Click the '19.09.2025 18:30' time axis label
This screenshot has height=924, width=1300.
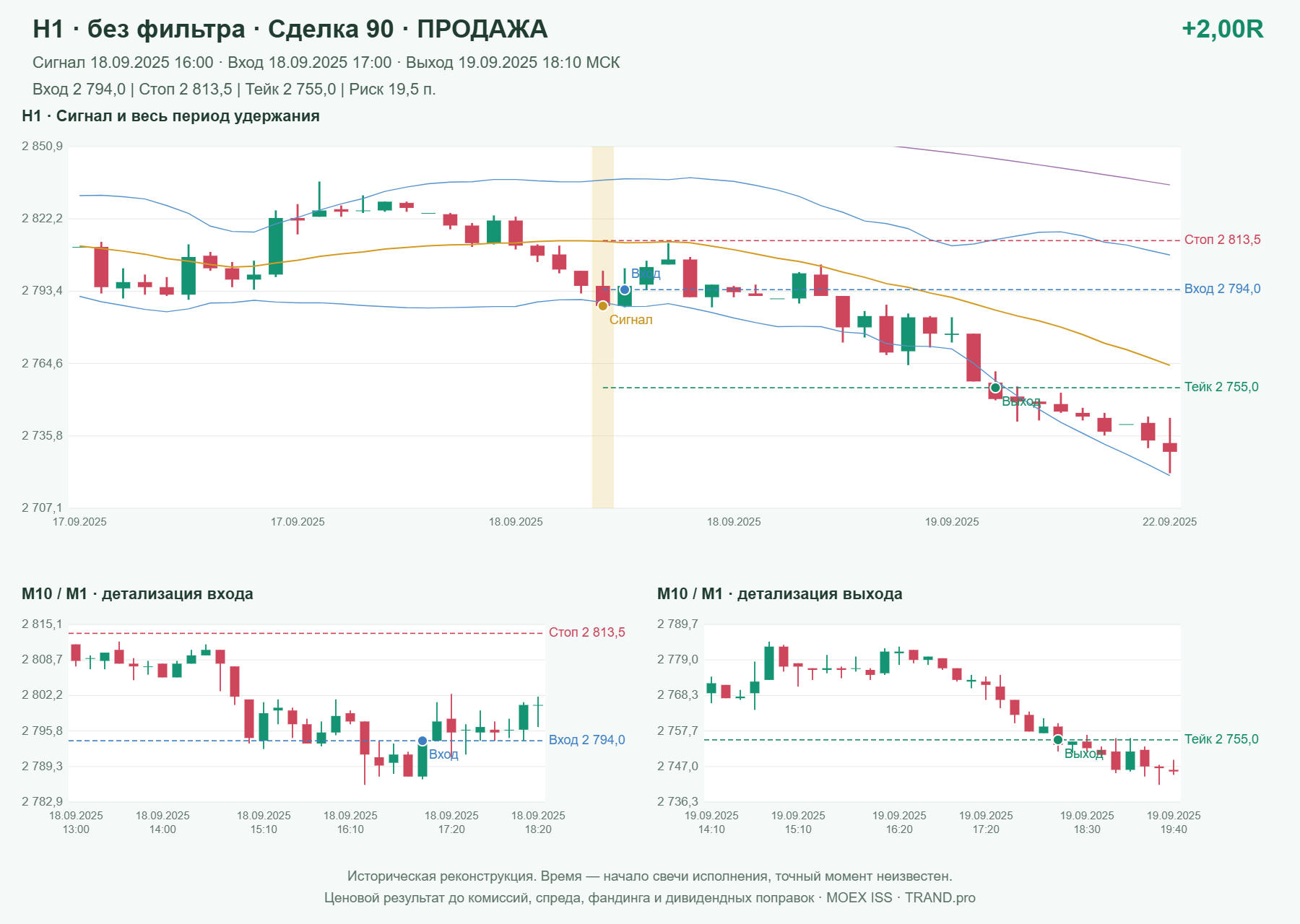tap(1087, 822)
